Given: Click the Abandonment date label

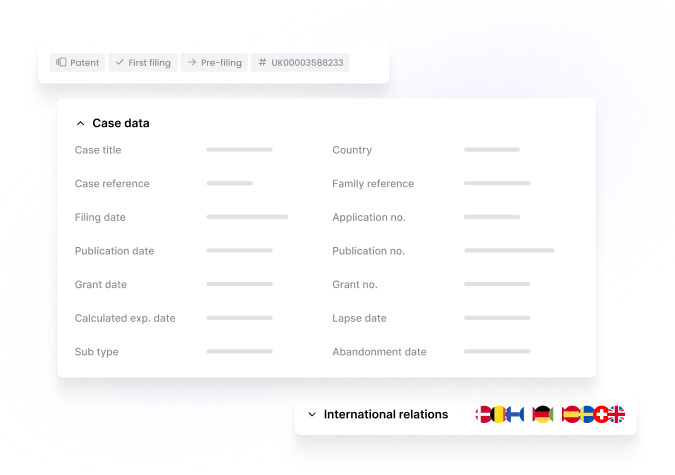Looking at the screenshot, I should (379, 352).
